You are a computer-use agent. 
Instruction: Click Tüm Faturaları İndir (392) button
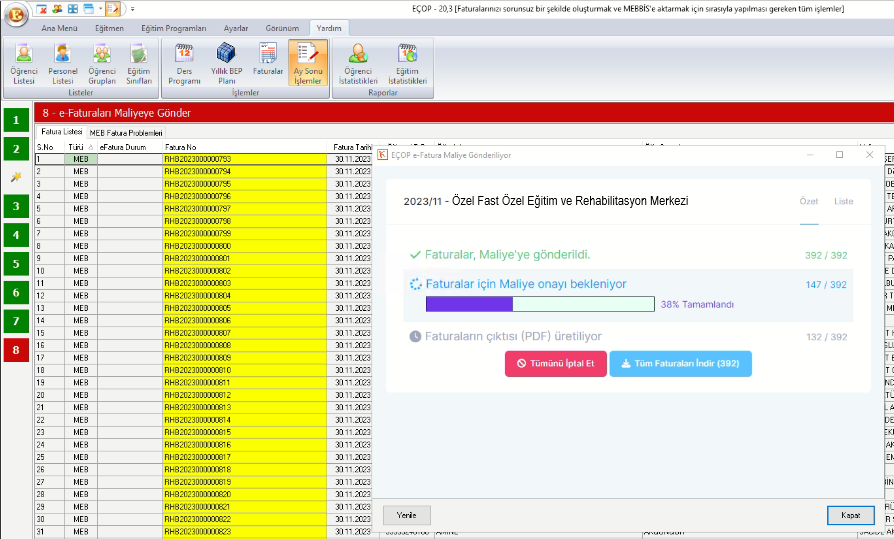pos(680,363)
